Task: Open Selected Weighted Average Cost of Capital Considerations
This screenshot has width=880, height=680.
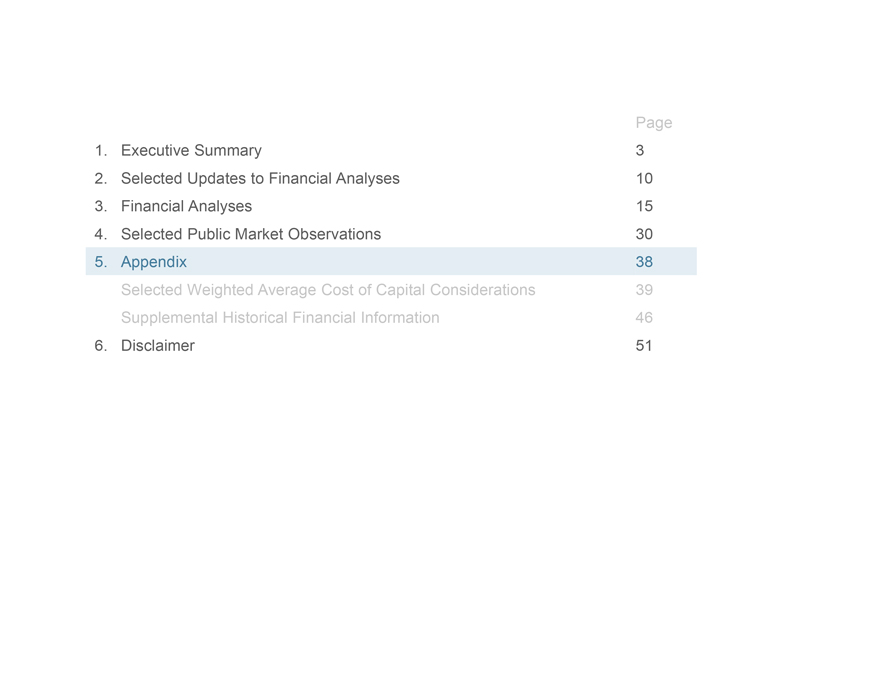Action: click(x=328, y=291)
